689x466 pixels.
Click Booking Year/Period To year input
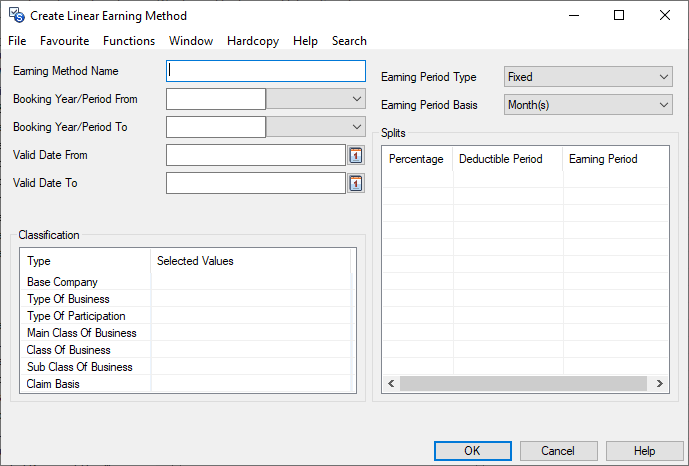pyautogui.click(x=216, y=127)
